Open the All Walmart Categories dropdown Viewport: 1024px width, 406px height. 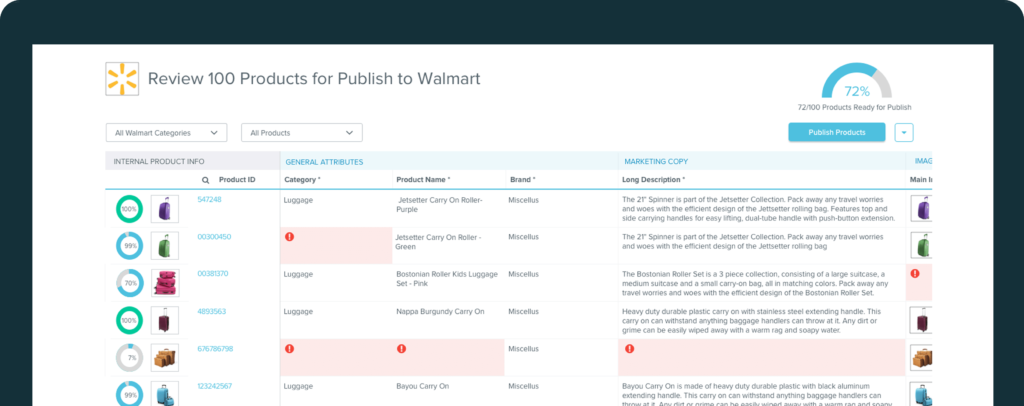(x=166, y=132)
